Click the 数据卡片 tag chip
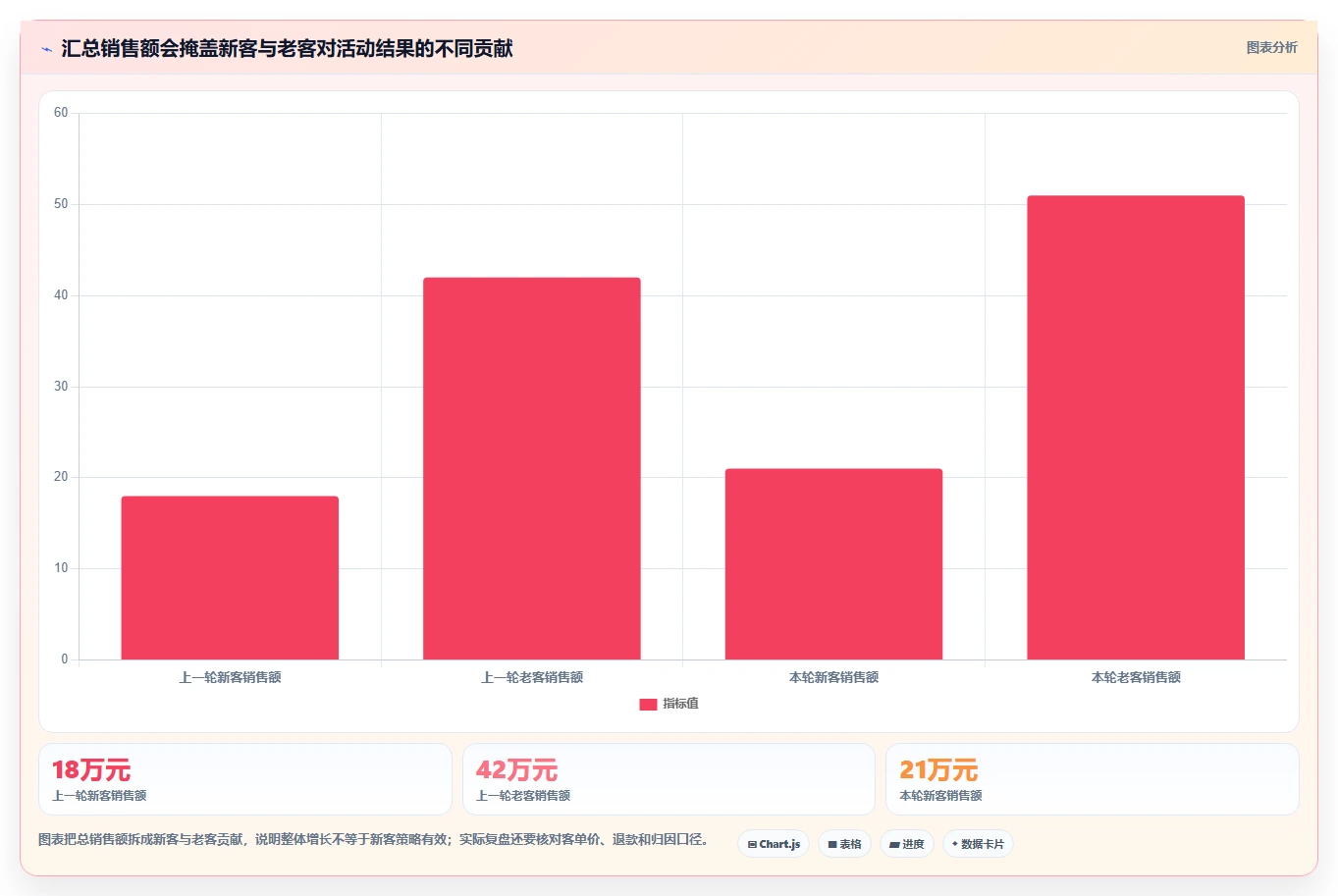 point(978,844)
